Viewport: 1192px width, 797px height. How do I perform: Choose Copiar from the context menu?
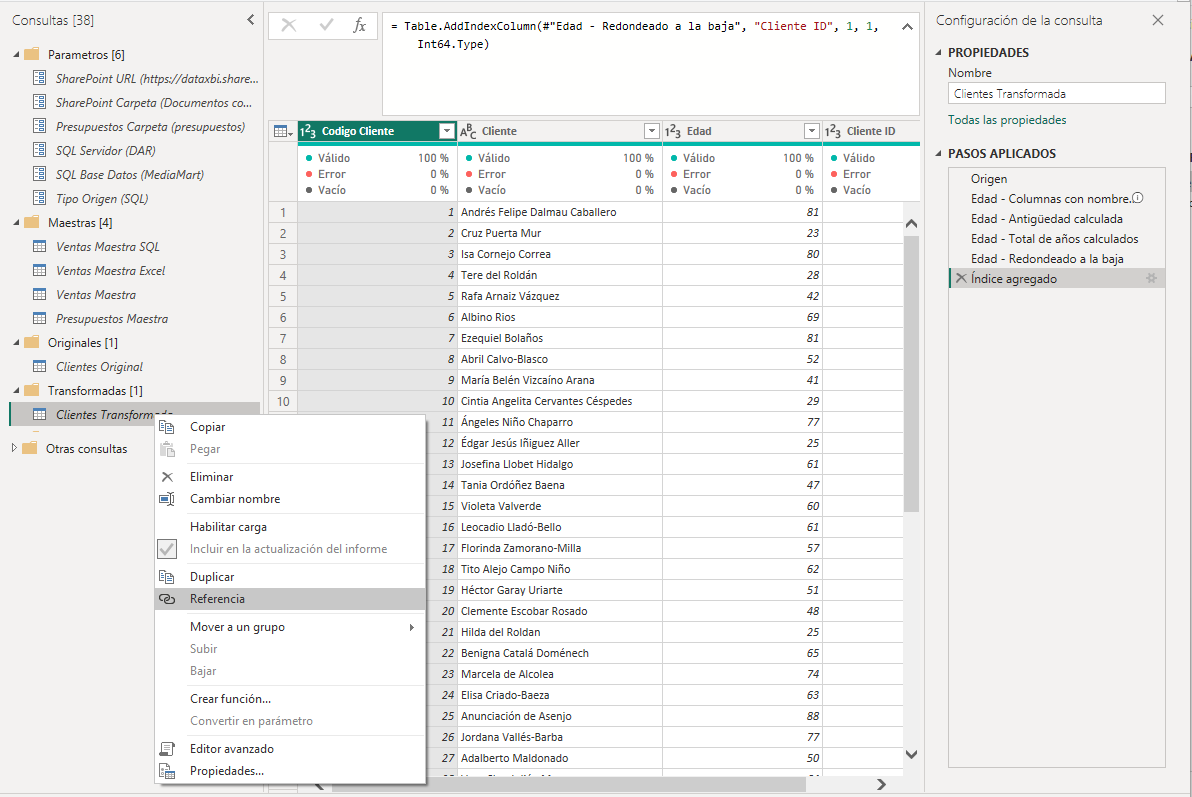click(208, 427)
